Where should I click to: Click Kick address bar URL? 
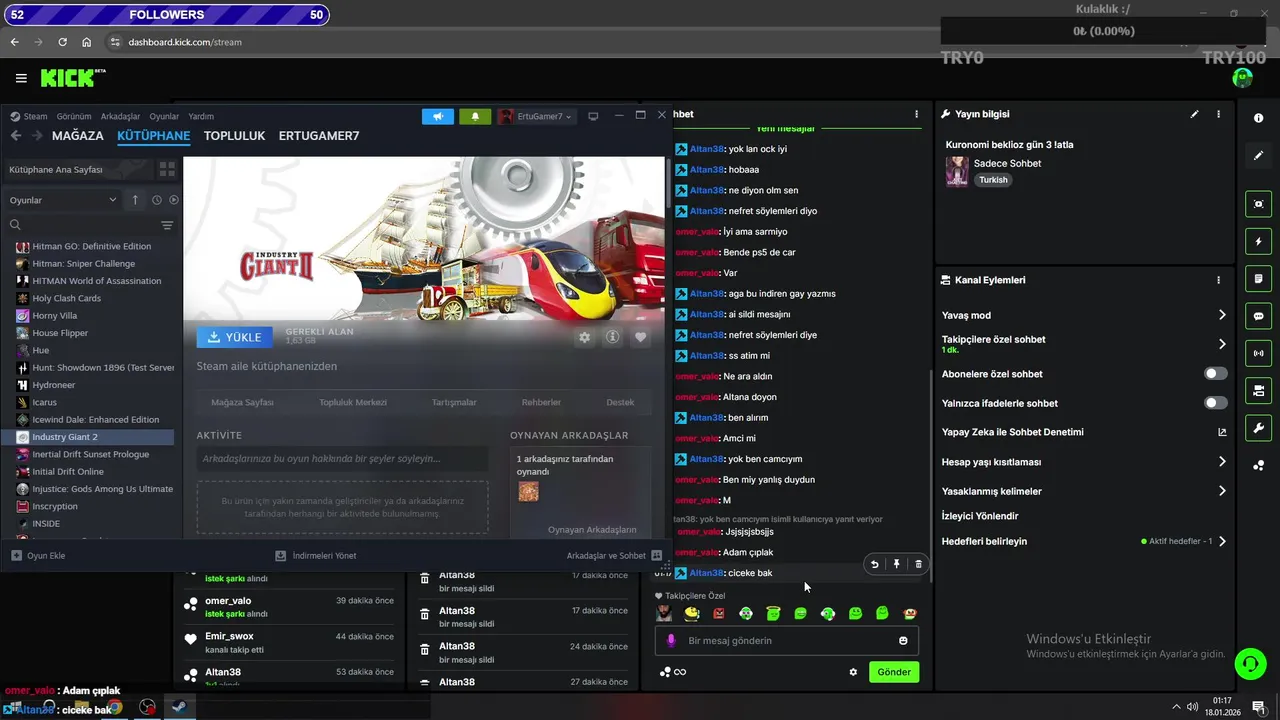(185, 42)
